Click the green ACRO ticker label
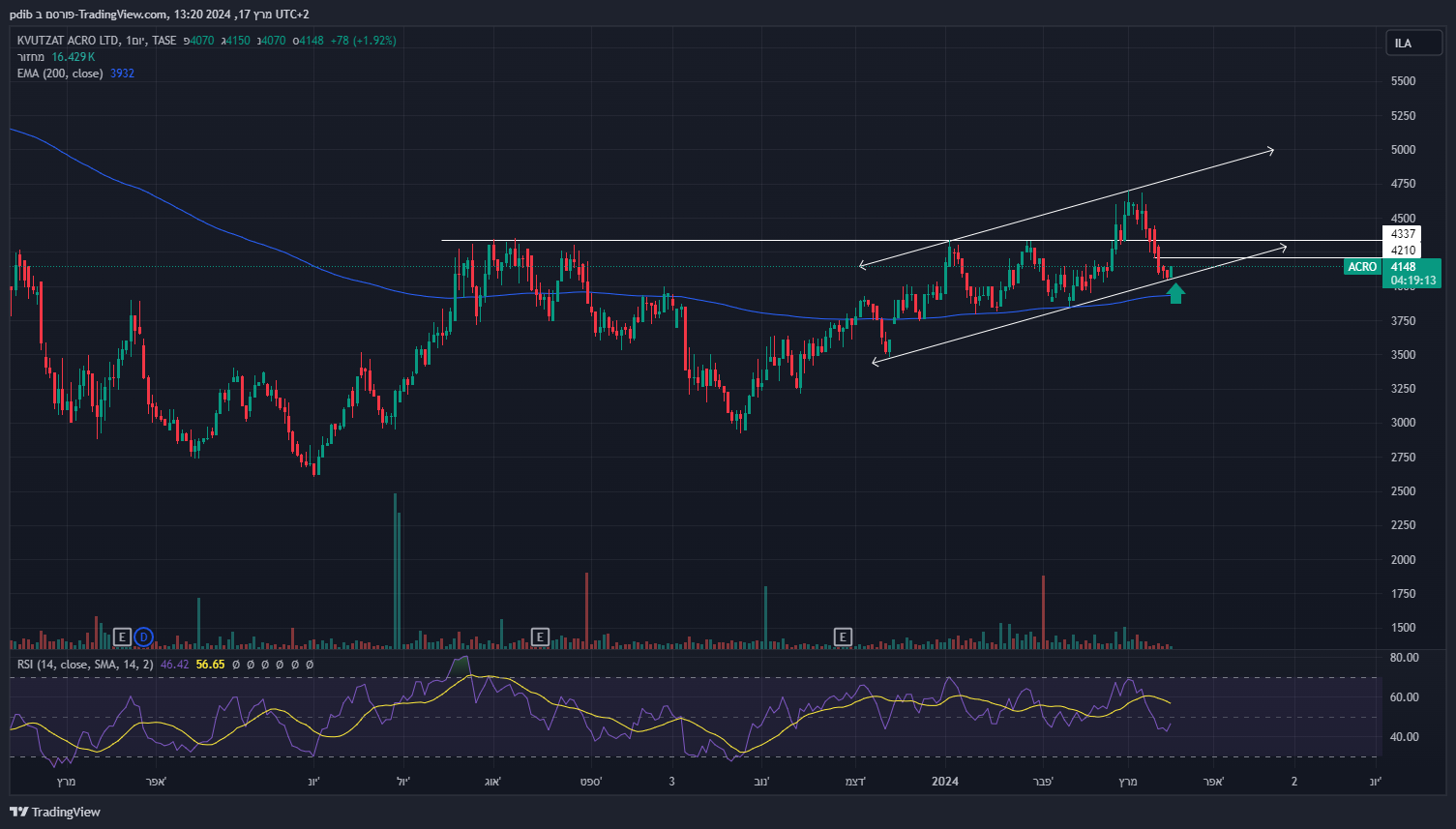Screen dimensions: 1456x829 [x=1362, y=267]
